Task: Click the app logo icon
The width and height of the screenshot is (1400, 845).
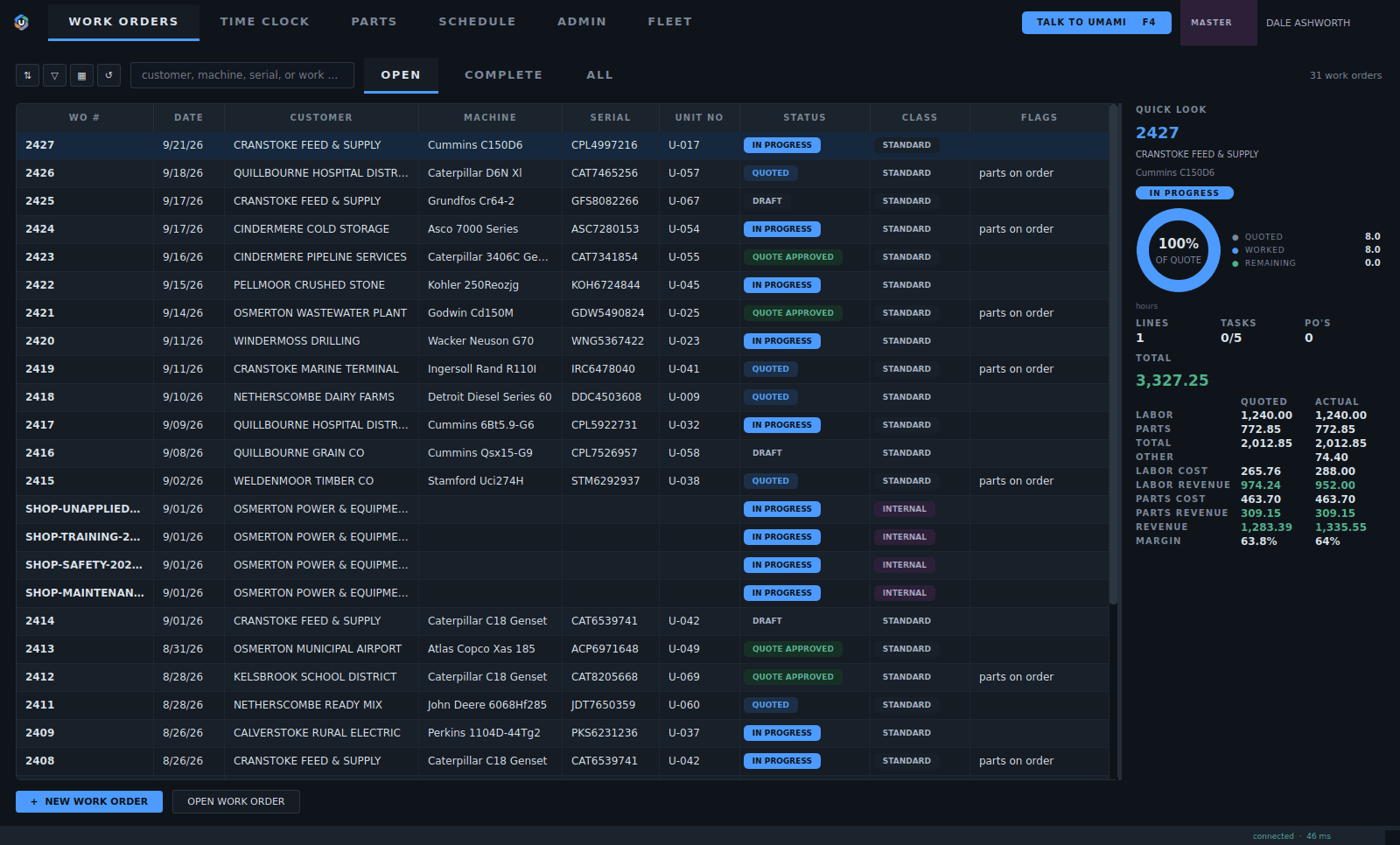Action: (22, 22)
